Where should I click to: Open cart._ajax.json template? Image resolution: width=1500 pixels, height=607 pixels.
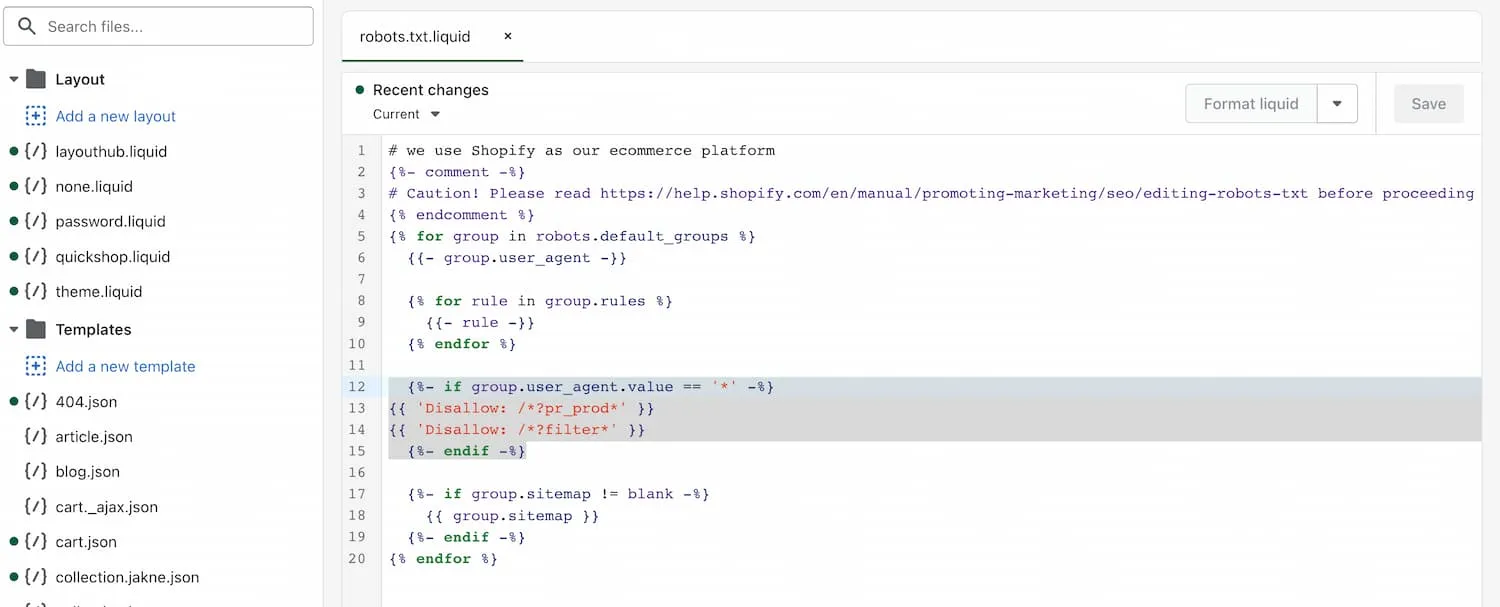pyautogui.click(x=107, y=506)
